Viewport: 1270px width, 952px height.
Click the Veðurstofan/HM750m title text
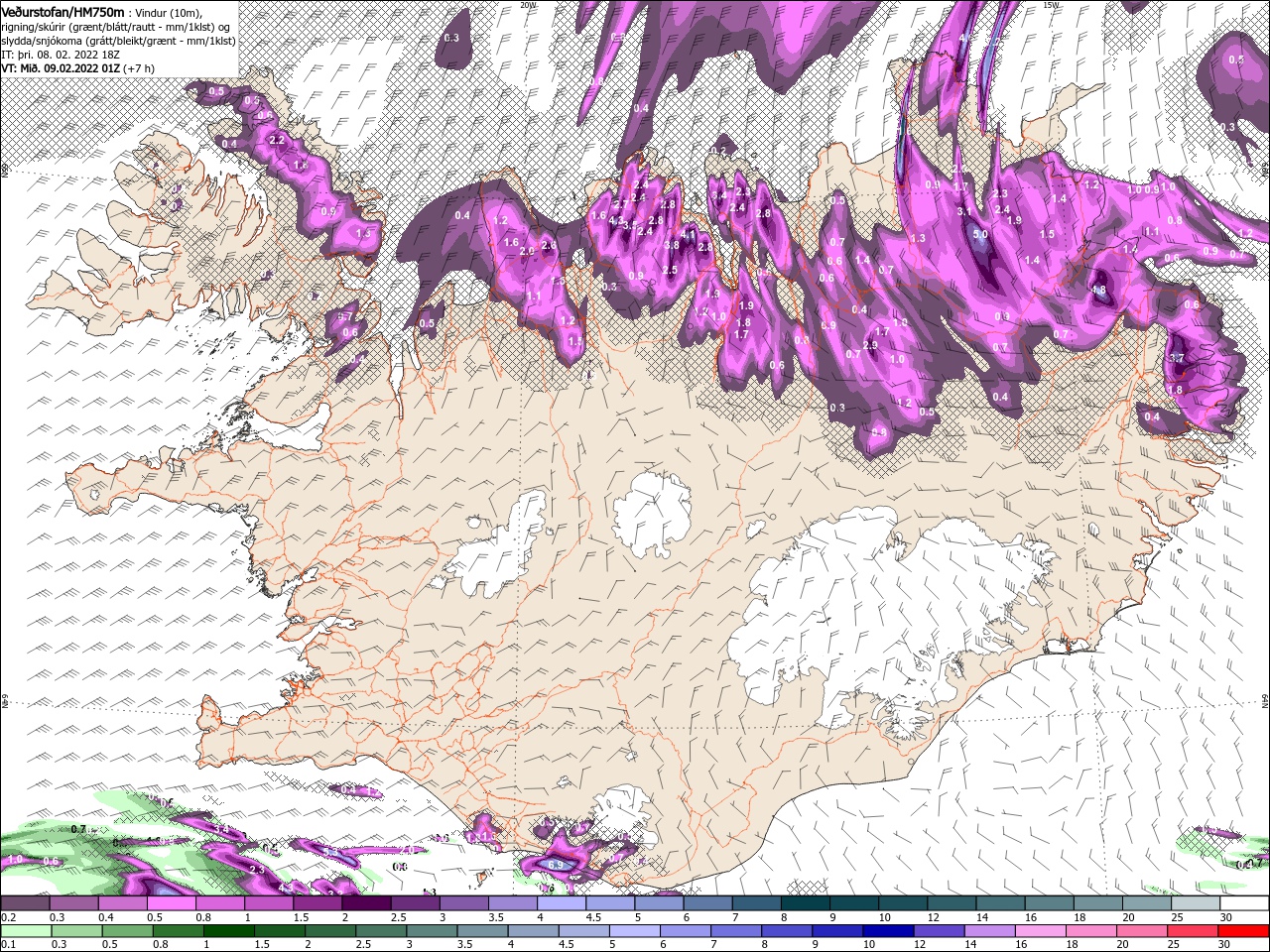click(64, 11)
